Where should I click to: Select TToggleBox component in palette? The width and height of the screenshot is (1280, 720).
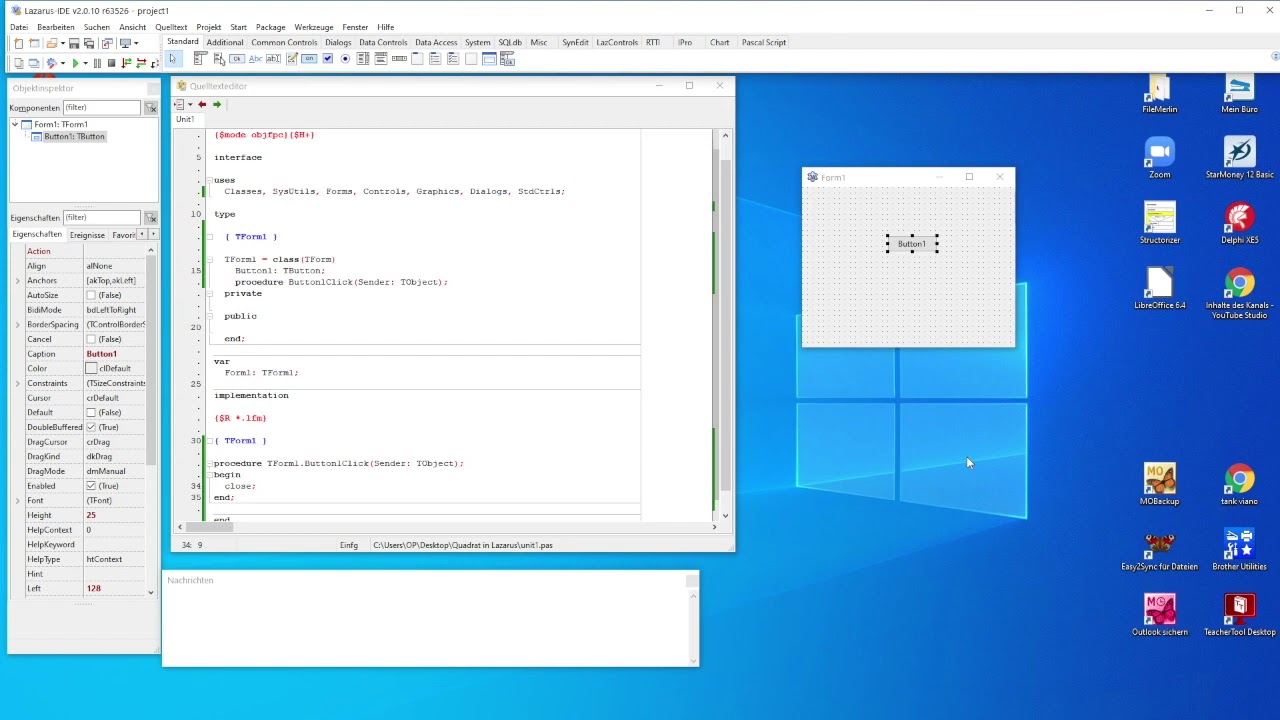click(x=309, y=59)
